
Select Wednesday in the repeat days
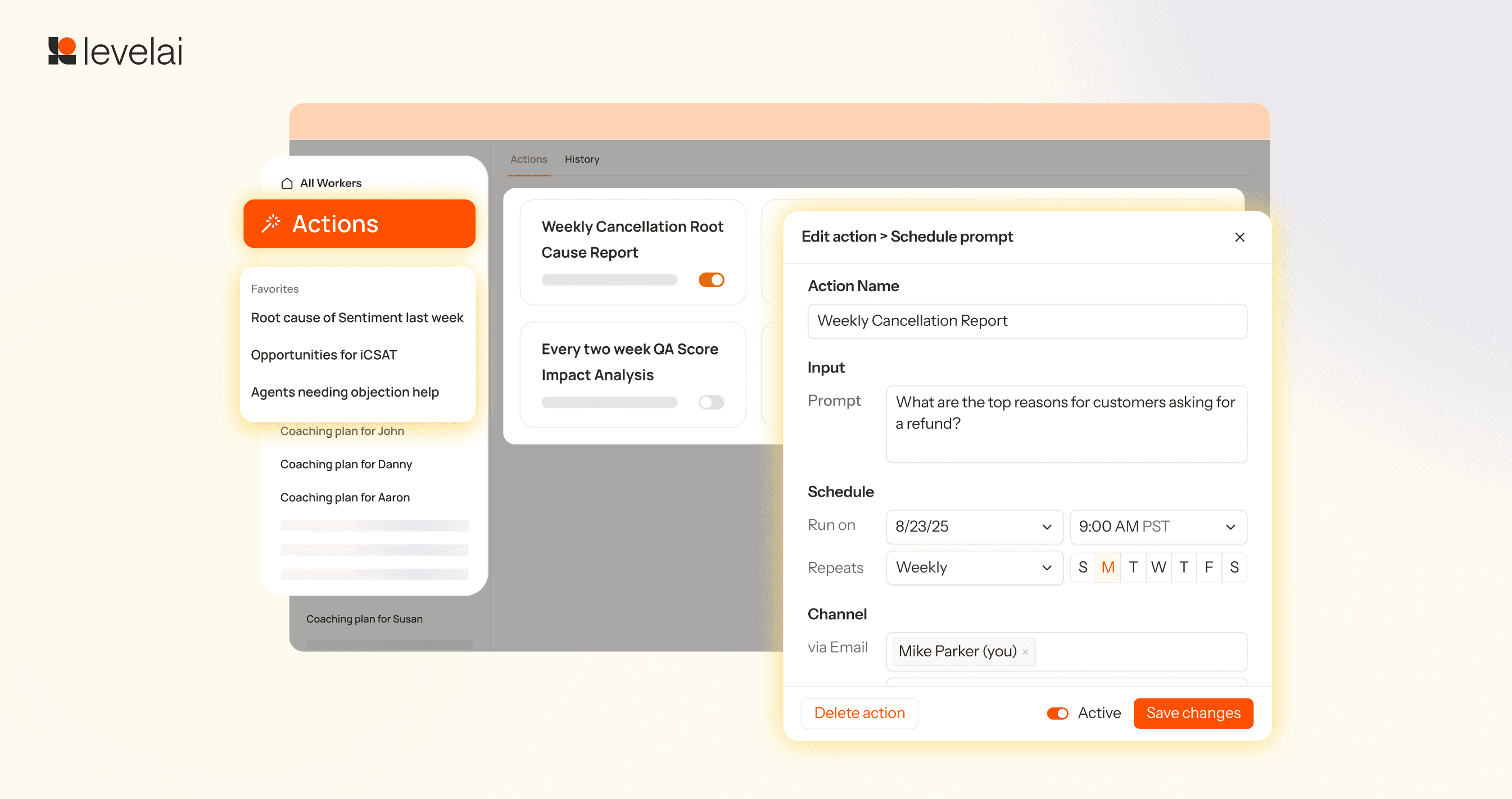point(1158,568)
